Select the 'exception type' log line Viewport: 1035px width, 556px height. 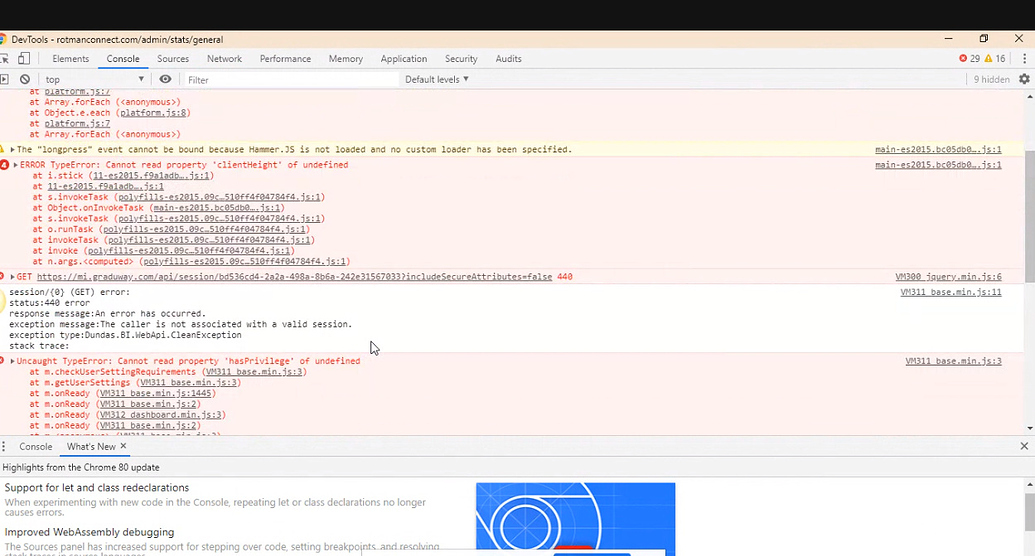coord(125,335)
